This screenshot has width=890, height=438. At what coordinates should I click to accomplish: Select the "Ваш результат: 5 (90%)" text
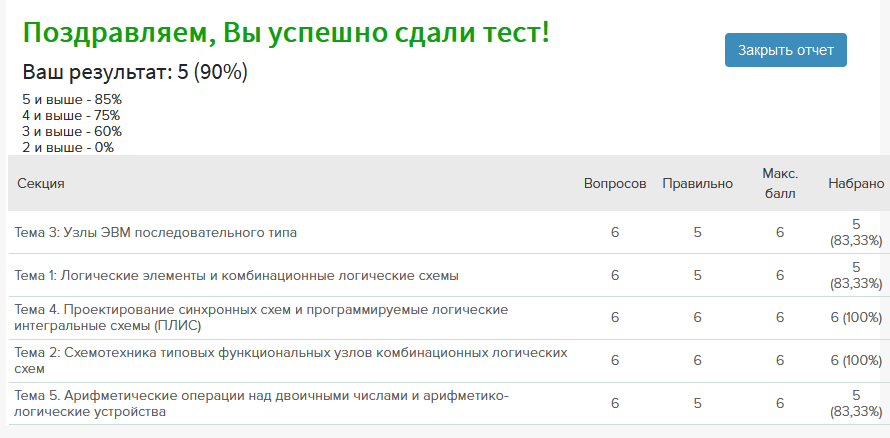[x=135, y=72]
